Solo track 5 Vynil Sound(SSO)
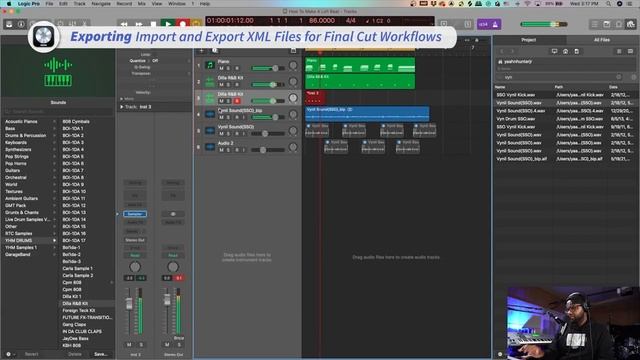The height and width of the screenshot is (360, 640). pos(229,133)
